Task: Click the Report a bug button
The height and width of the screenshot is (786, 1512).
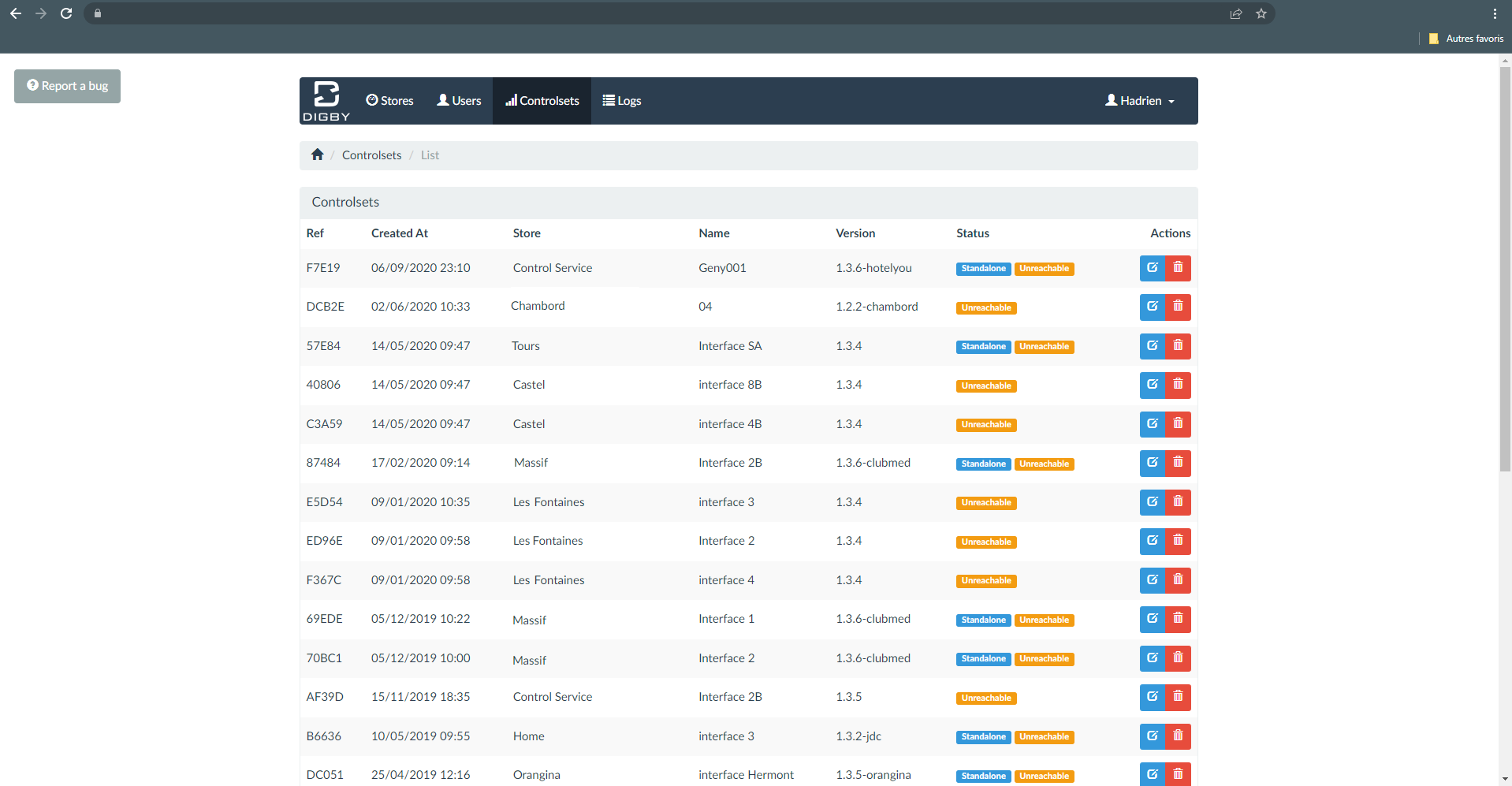Action: pyautogui.click(x=67, y=86)
